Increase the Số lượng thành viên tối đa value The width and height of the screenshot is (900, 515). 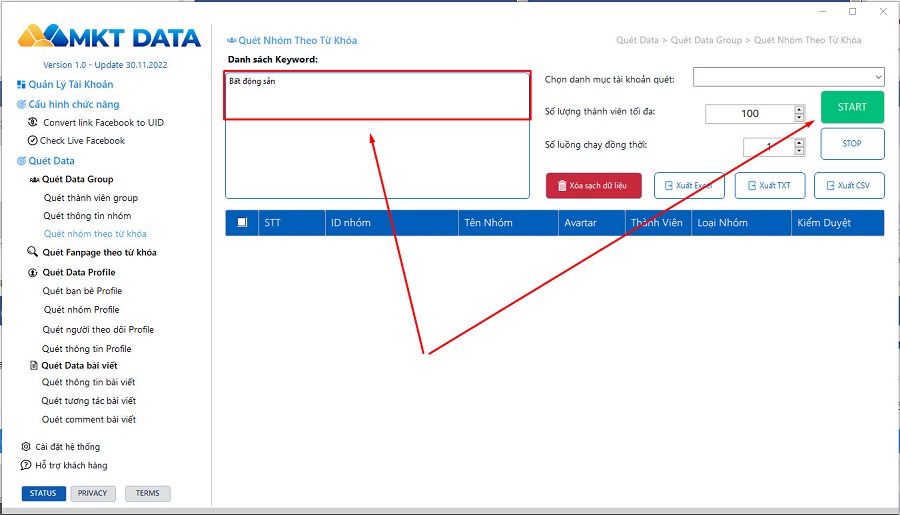[x=799, y=109]
